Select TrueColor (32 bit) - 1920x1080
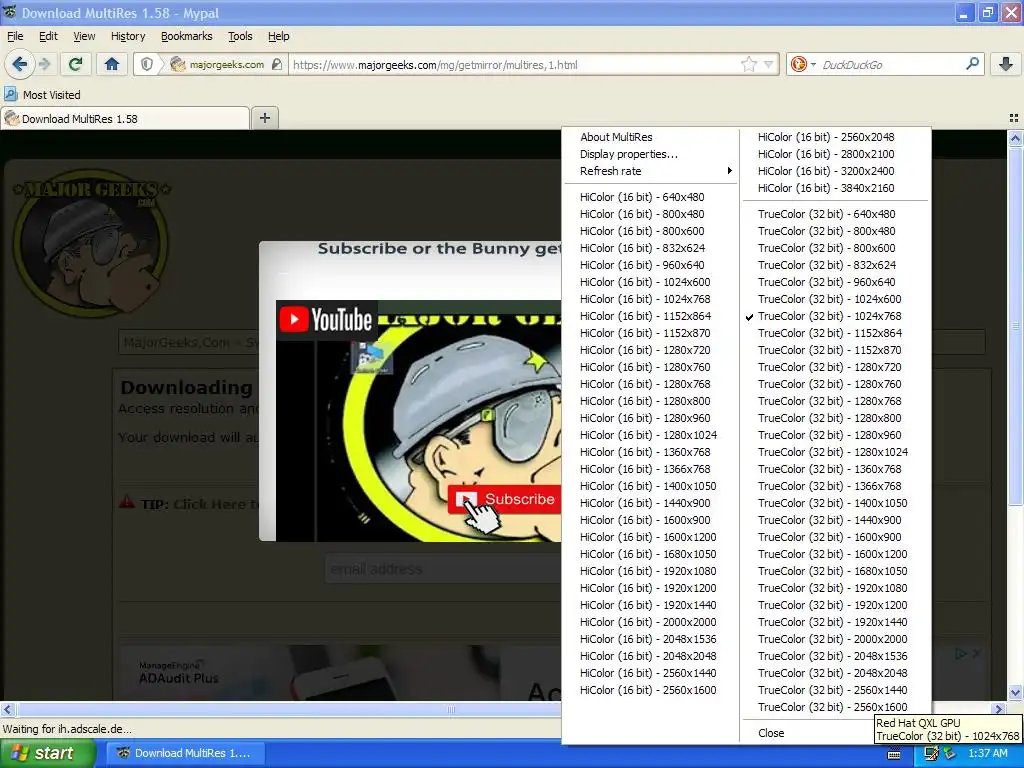1024x768 pixels. point(835,588)
